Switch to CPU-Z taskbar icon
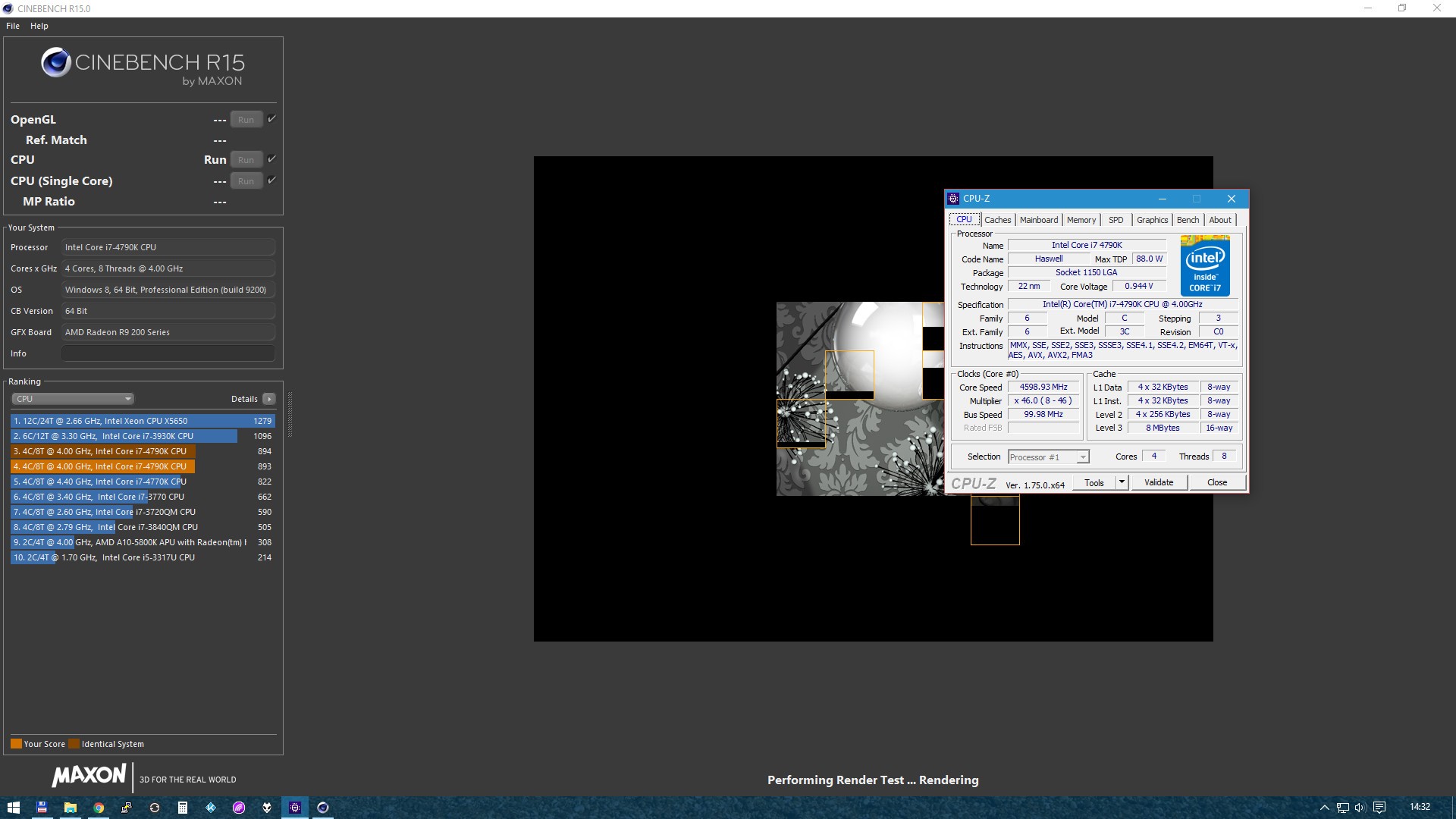The height and width of the screenshot is (819, 1456). [295, 808]
